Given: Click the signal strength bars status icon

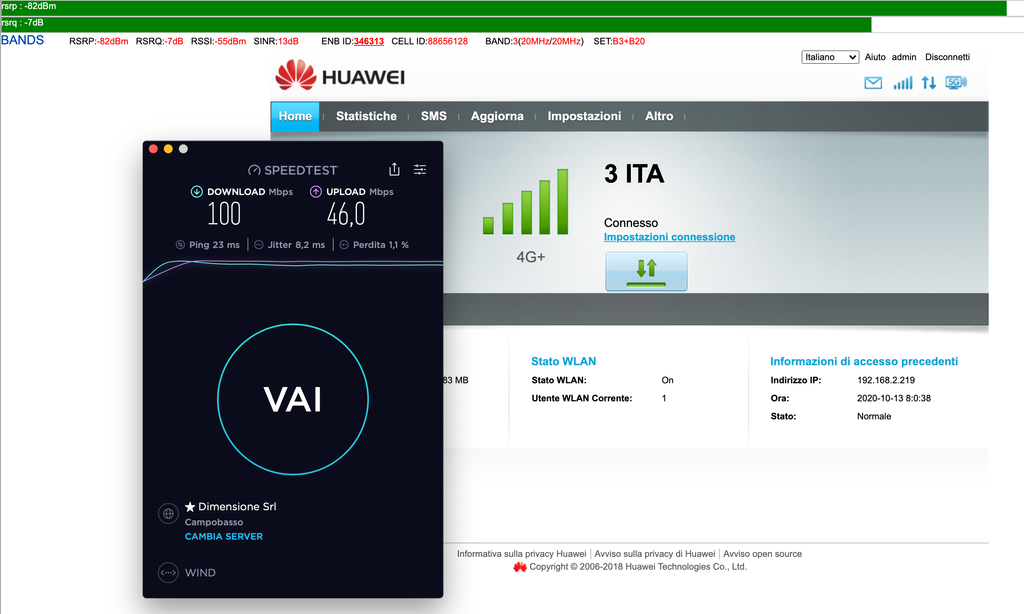Looking at the screenshot, I should [x=903, y=83].
